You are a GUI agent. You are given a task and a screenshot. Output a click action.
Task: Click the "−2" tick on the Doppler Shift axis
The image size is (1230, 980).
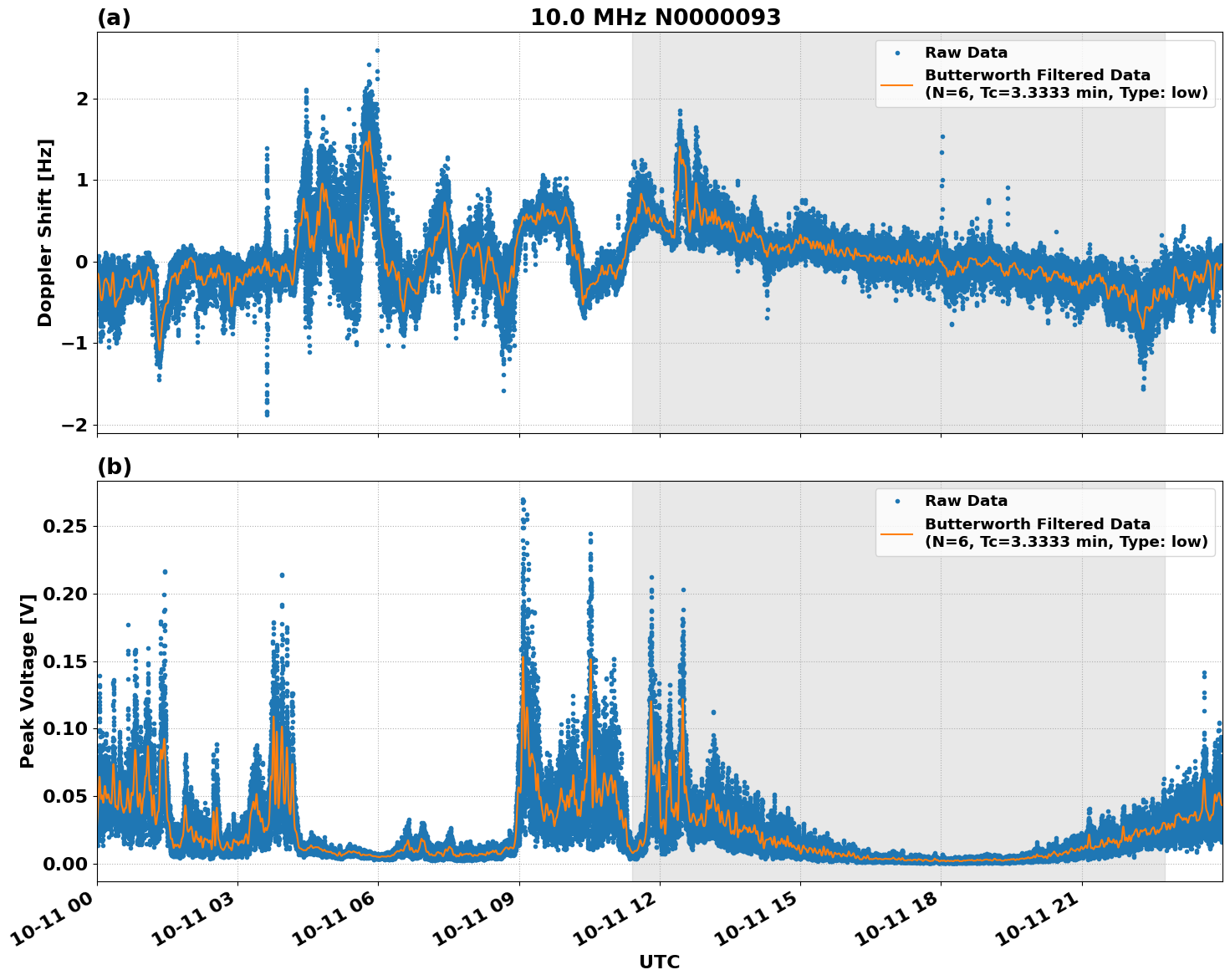click(74, 425)
